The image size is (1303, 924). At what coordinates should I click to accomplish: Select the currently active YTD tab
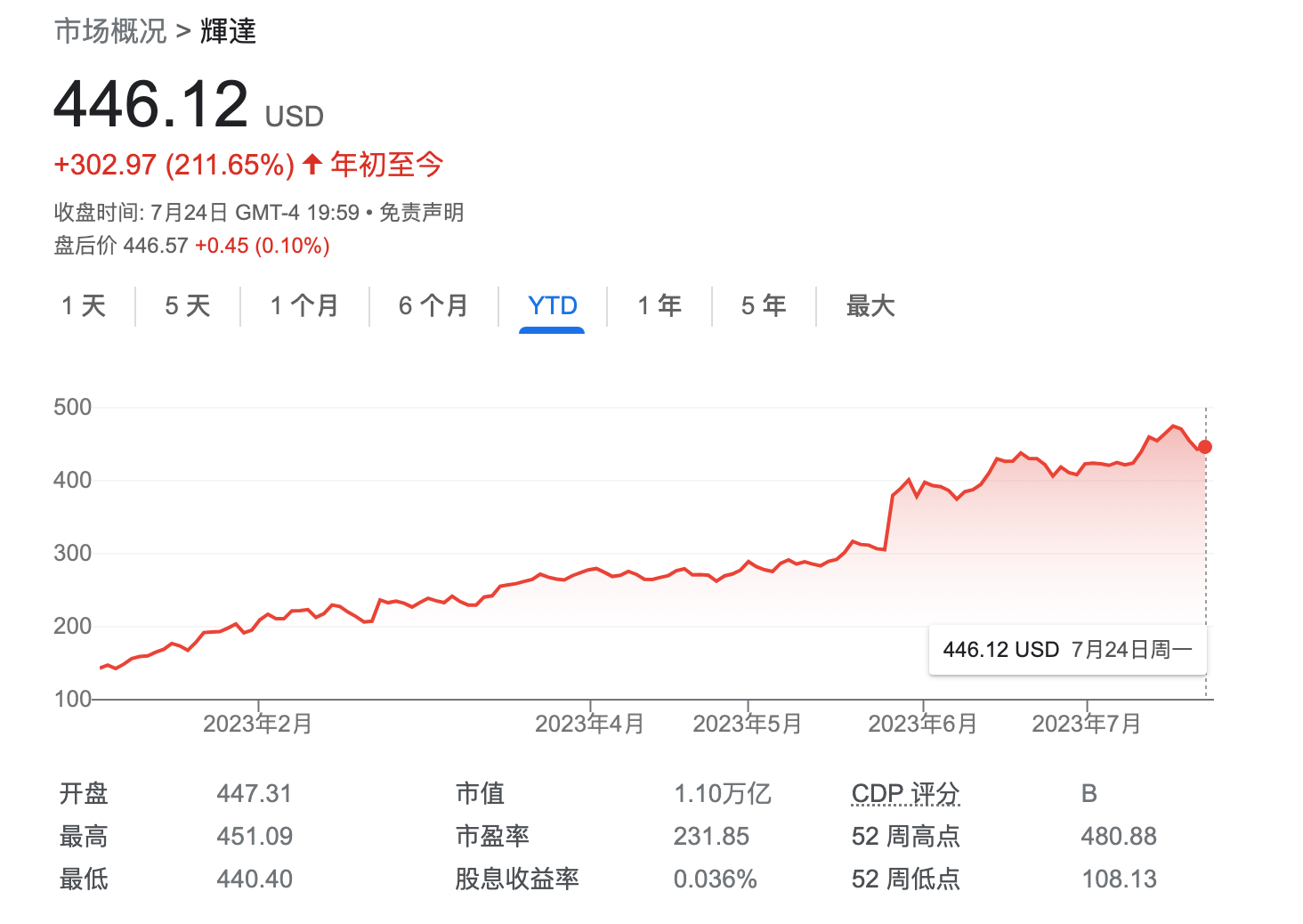click(x=553, y=305)
